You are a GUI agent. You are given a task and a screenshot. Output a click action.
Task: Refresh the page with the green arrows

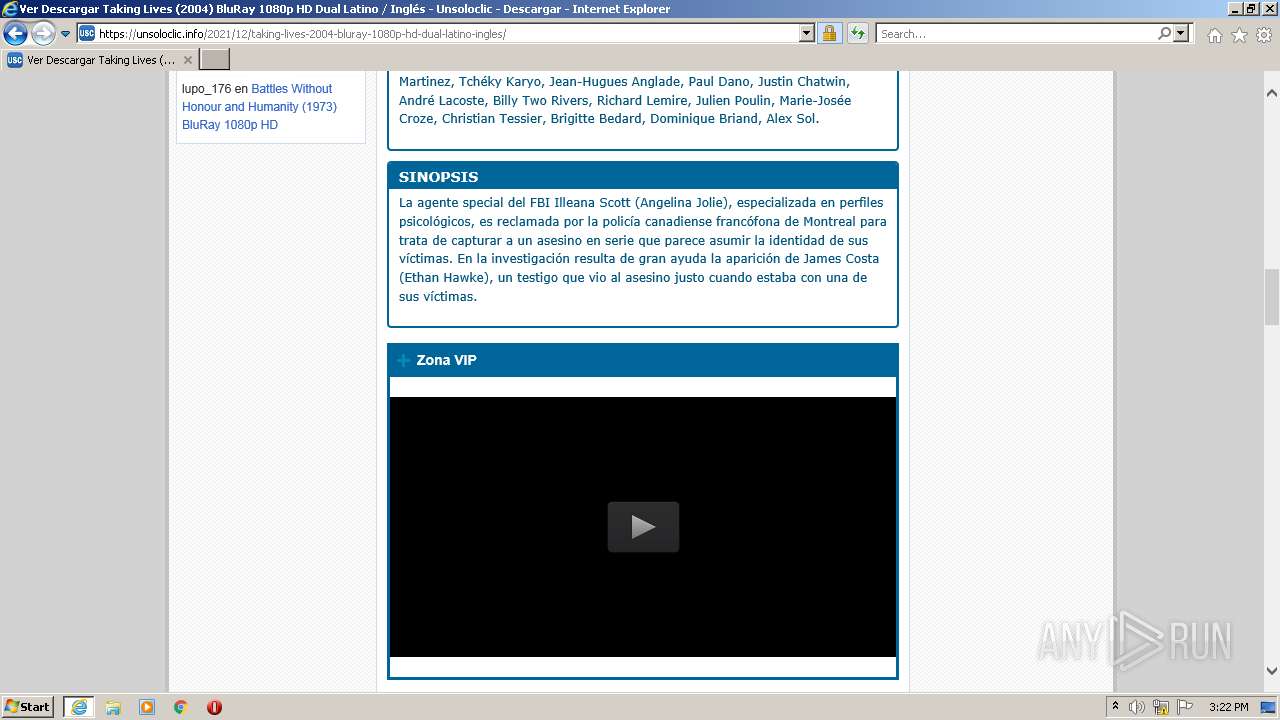coord(857,34)
